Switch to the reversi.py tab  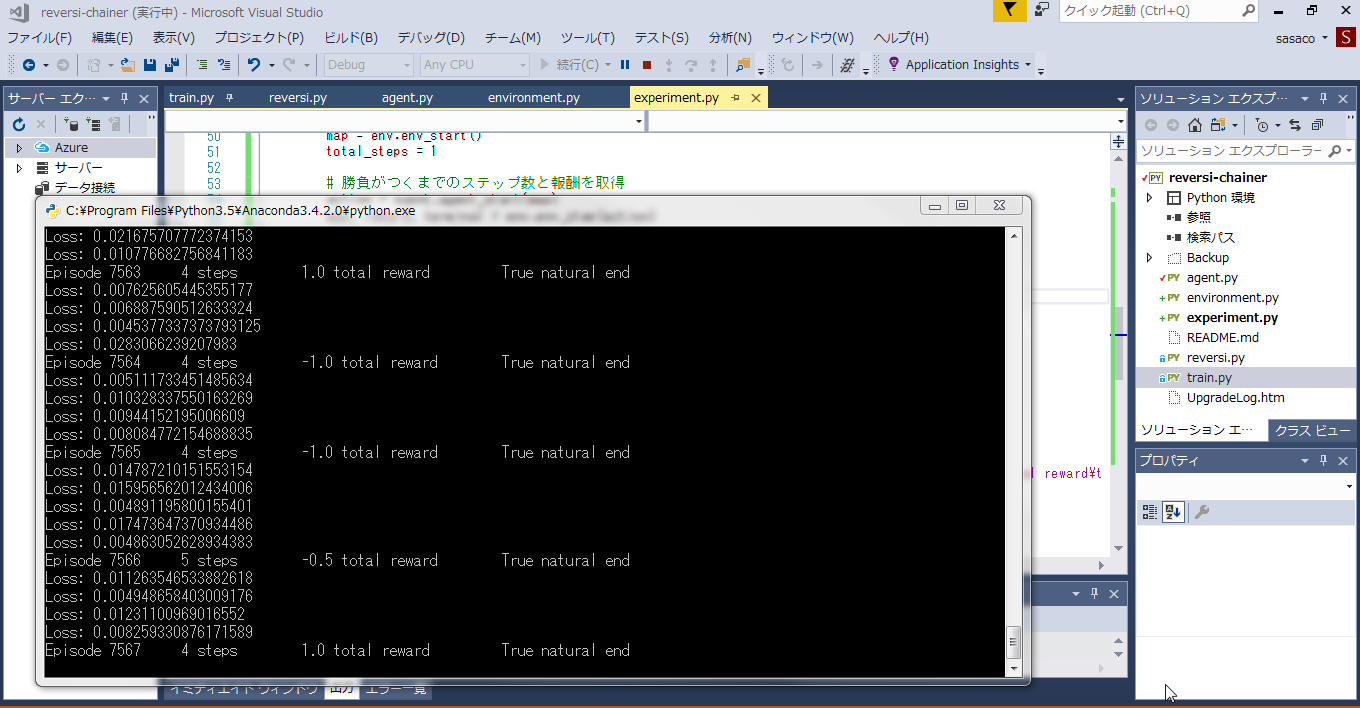(x=298, y=98)
